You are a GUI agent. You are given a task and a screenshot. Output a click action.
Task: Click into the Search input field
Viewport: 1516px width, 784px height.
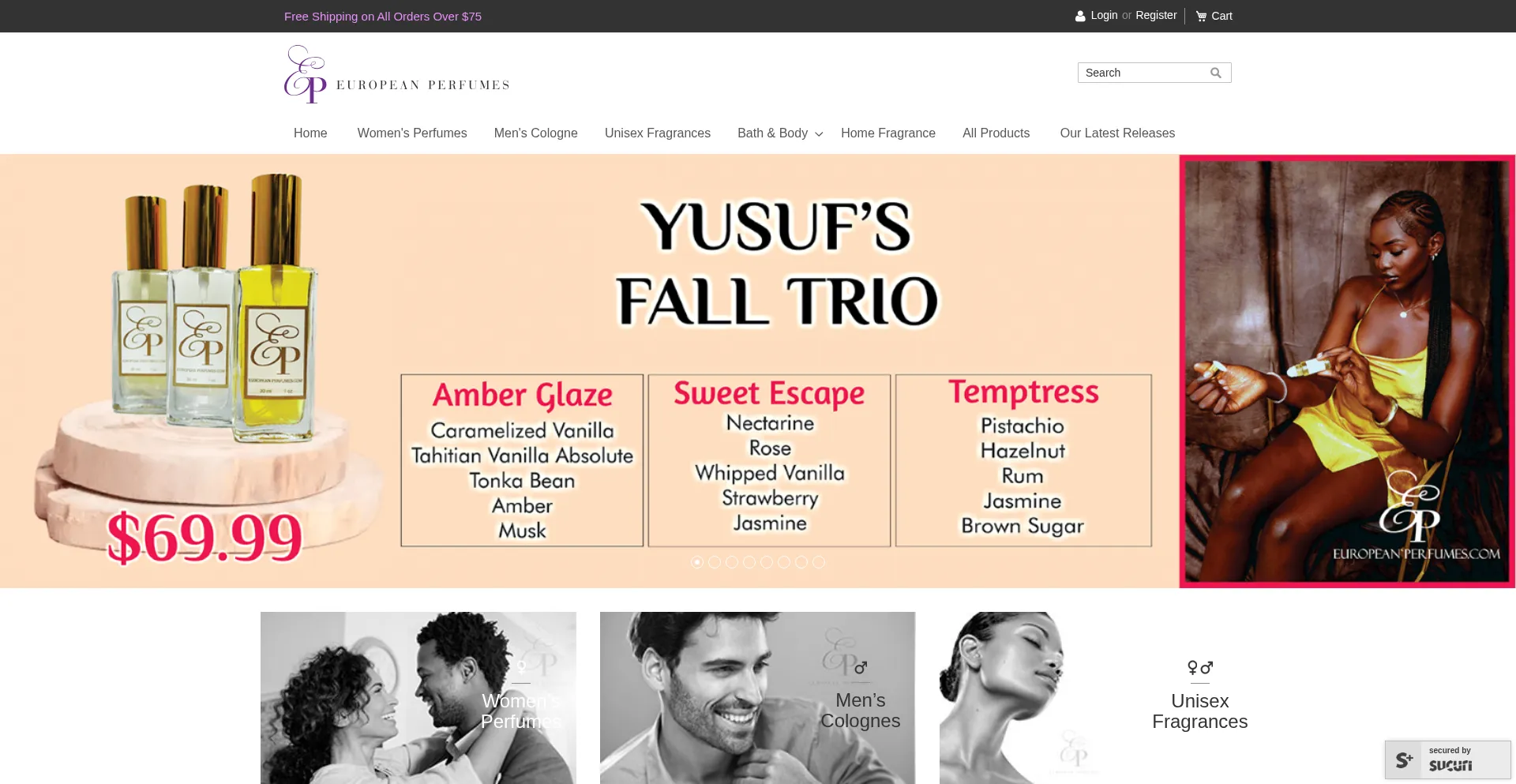pyautogui.click(x=1145, y=73)
